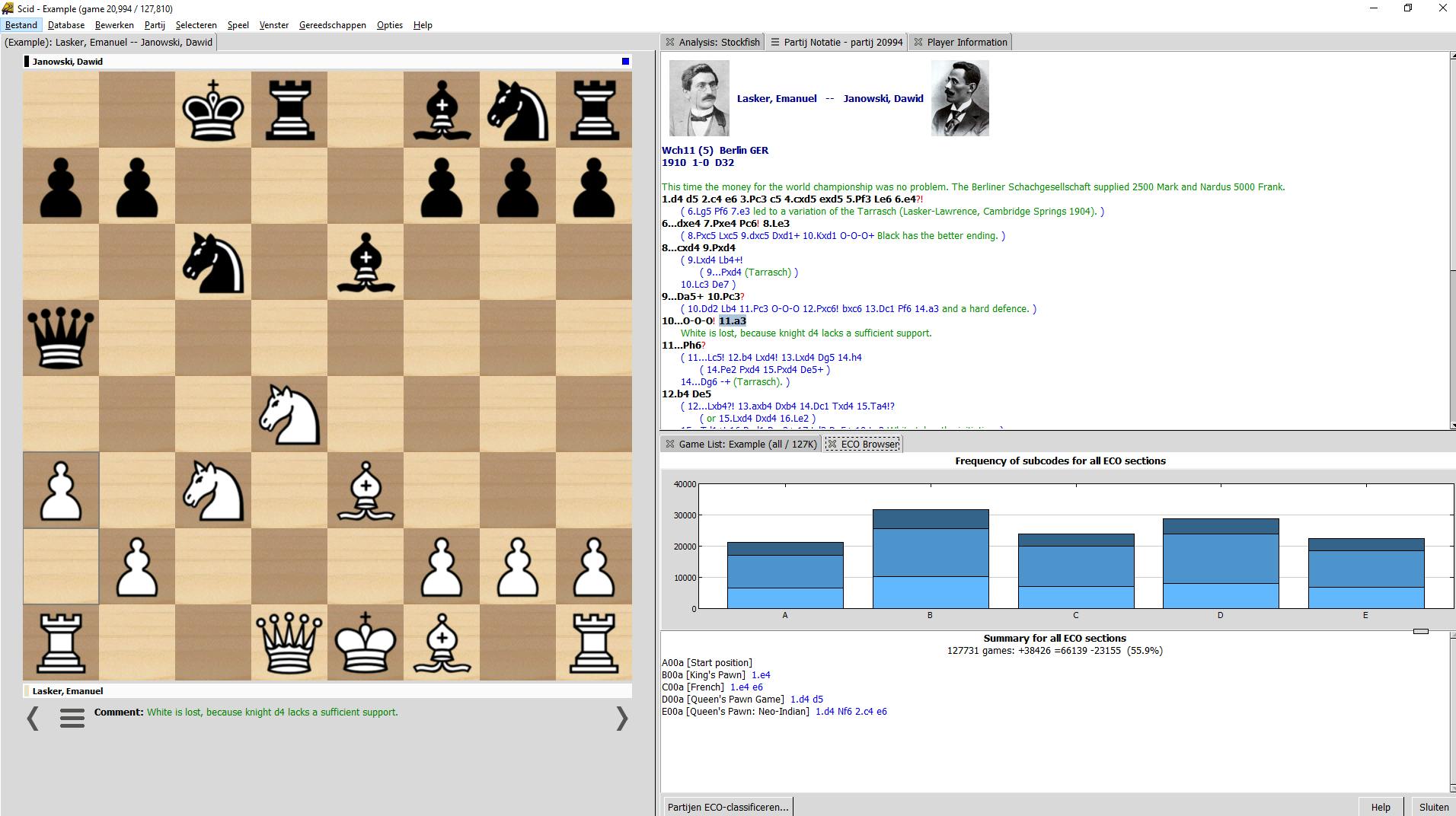Select the white rook on h1
This screenshot has height=816, width=1456.
(x=594, y=642)
